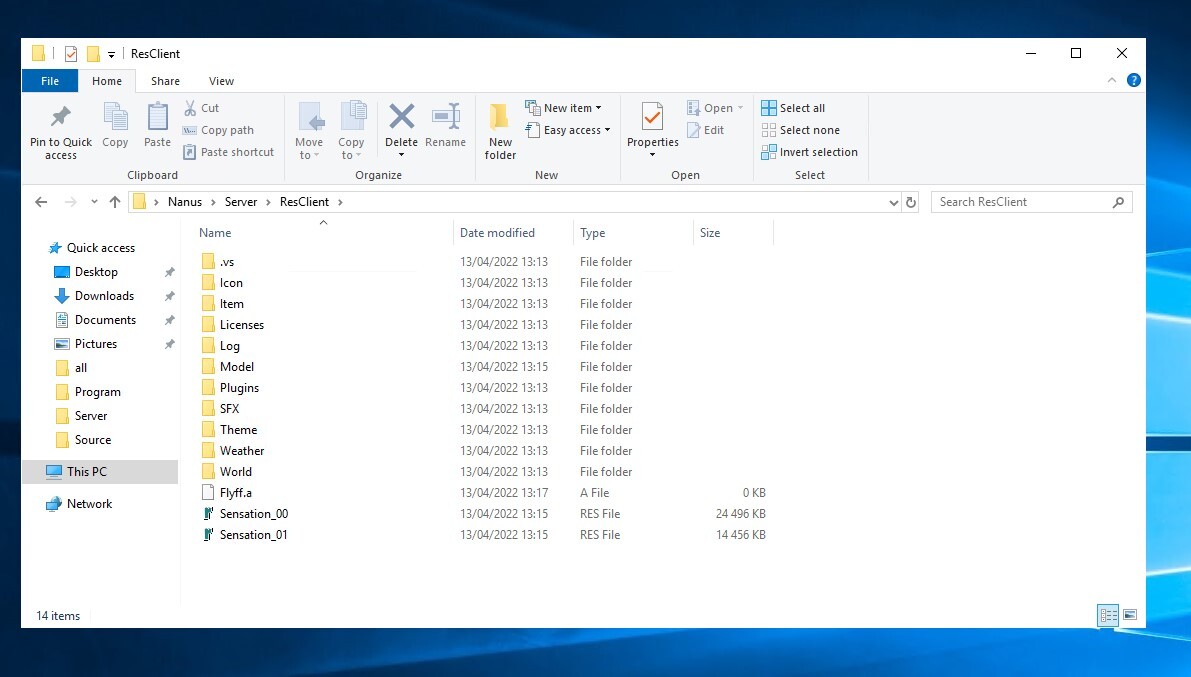Open the Move to dropdown
The width and height of the screenshot is (1191, 677).
coord(309,131)
